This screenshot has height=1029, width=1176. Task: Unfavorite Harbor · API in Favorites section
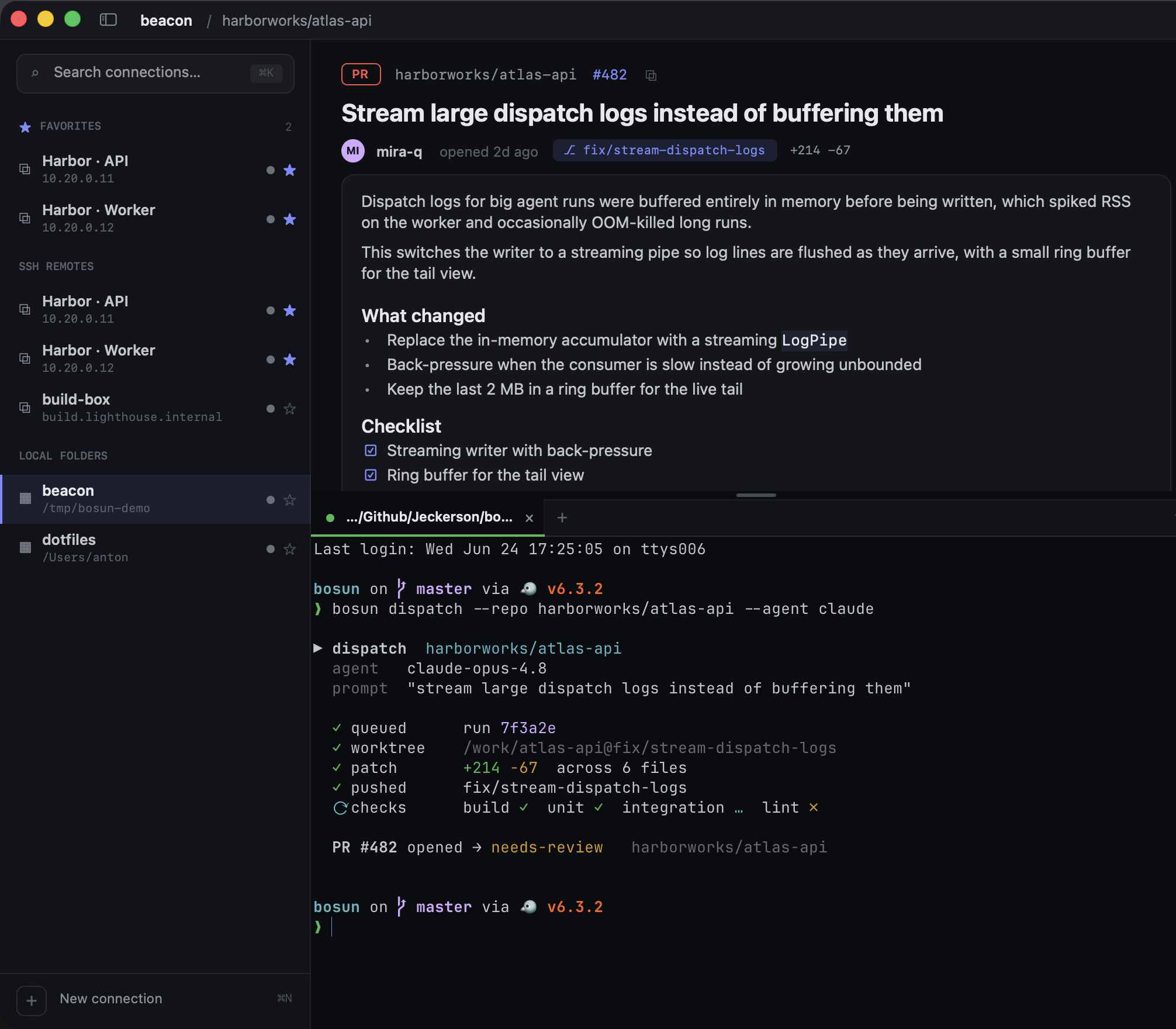point(289,170)
